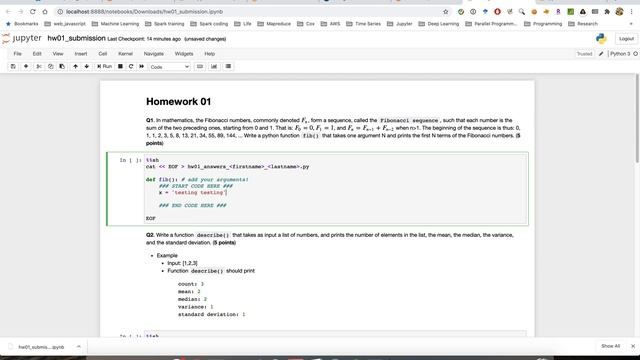Go to the browser home page icon
640x360 pixels.
point(45,12)
